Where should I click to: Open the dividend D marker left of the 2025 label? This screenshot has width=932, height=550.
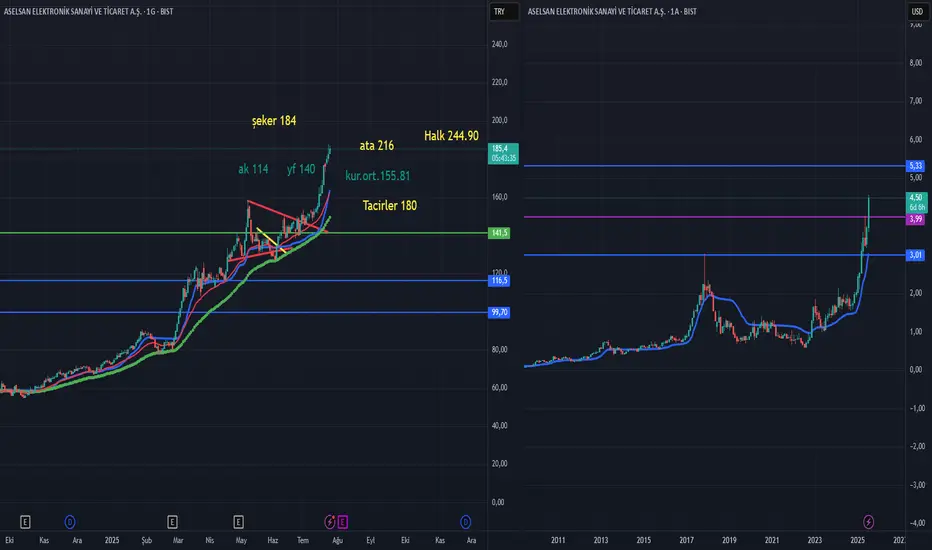70,522
